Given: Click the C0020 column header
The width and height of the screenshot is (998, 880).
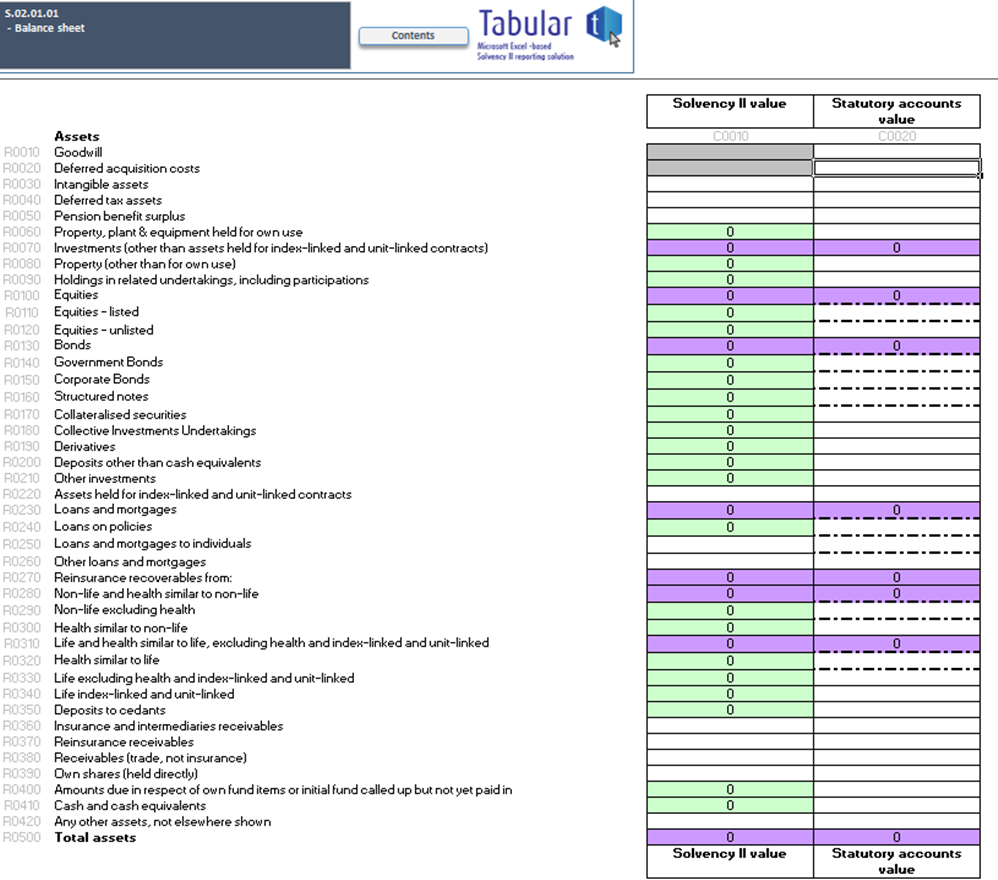Looking at the screenshot, I should click(895, 136).
